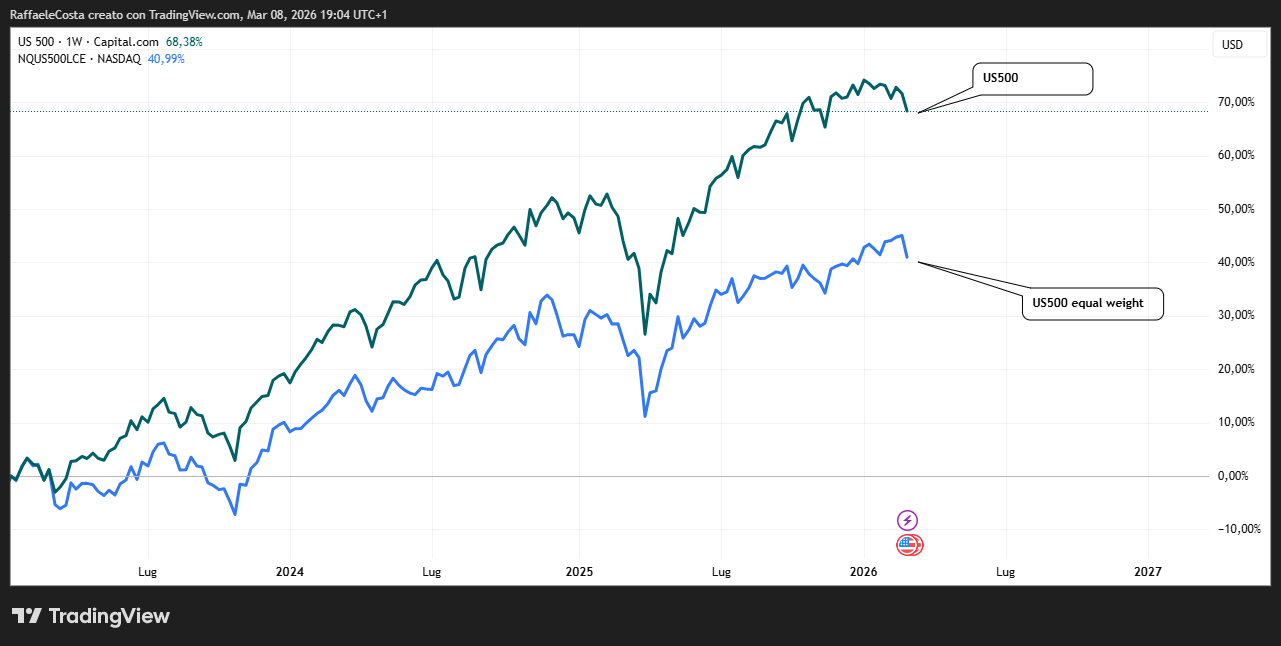The width and height of the screenshot is (1281, 646).
Task: Click the 1W interval in the legend
Action: [74, 42]
